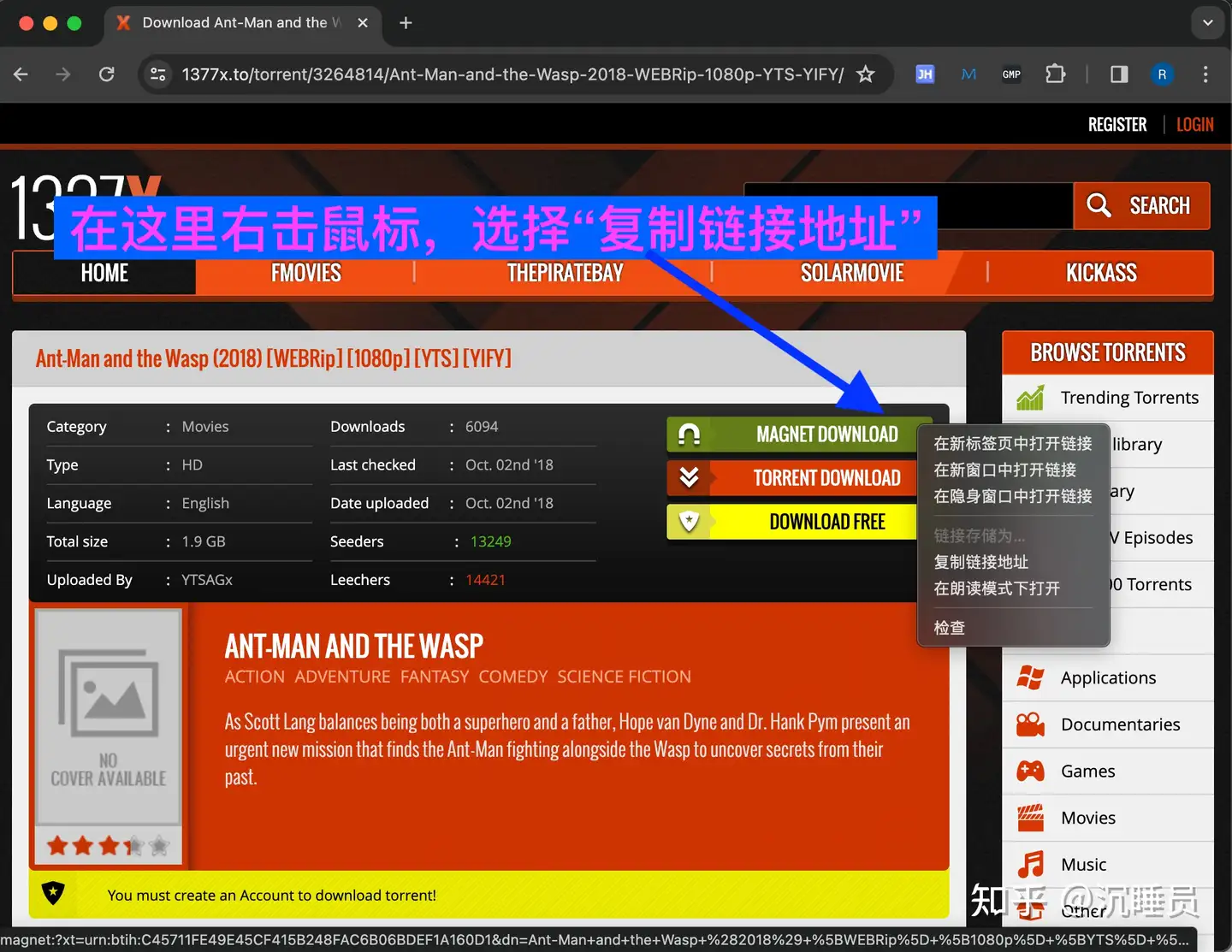This screenshot has height=952, width=1232.
Task: Choose 检查 in the context menu
Action: tap(1013, 628)
